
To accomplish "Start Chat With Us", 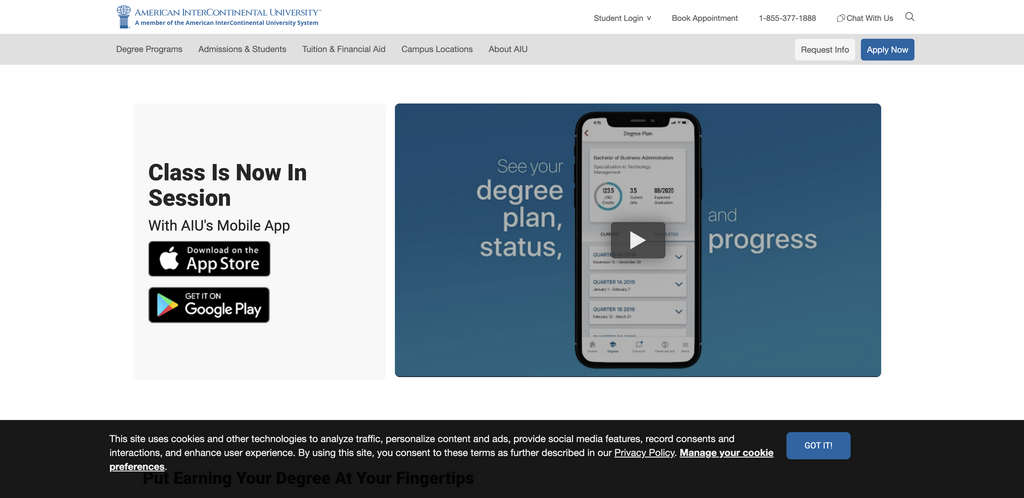I will [x=865, y=18].
